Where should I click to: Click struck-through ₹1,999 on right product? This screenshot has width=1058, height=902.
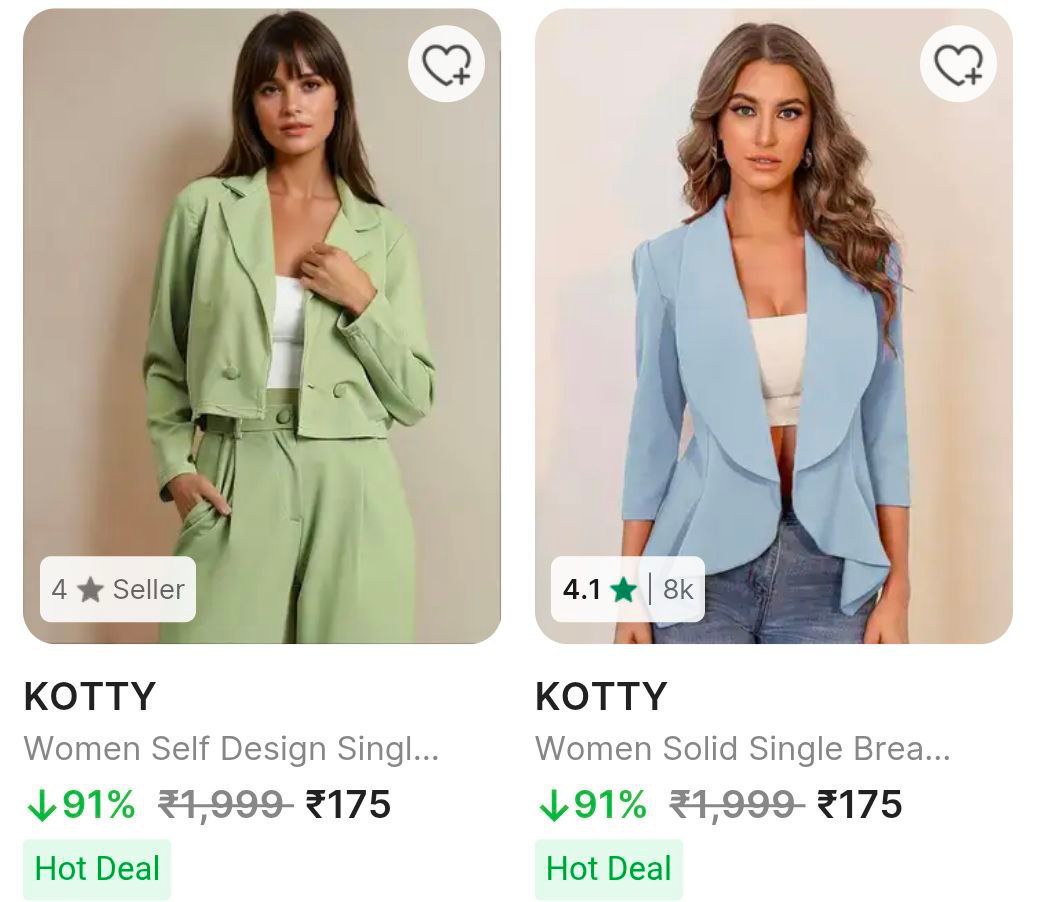tap(737, 804)
